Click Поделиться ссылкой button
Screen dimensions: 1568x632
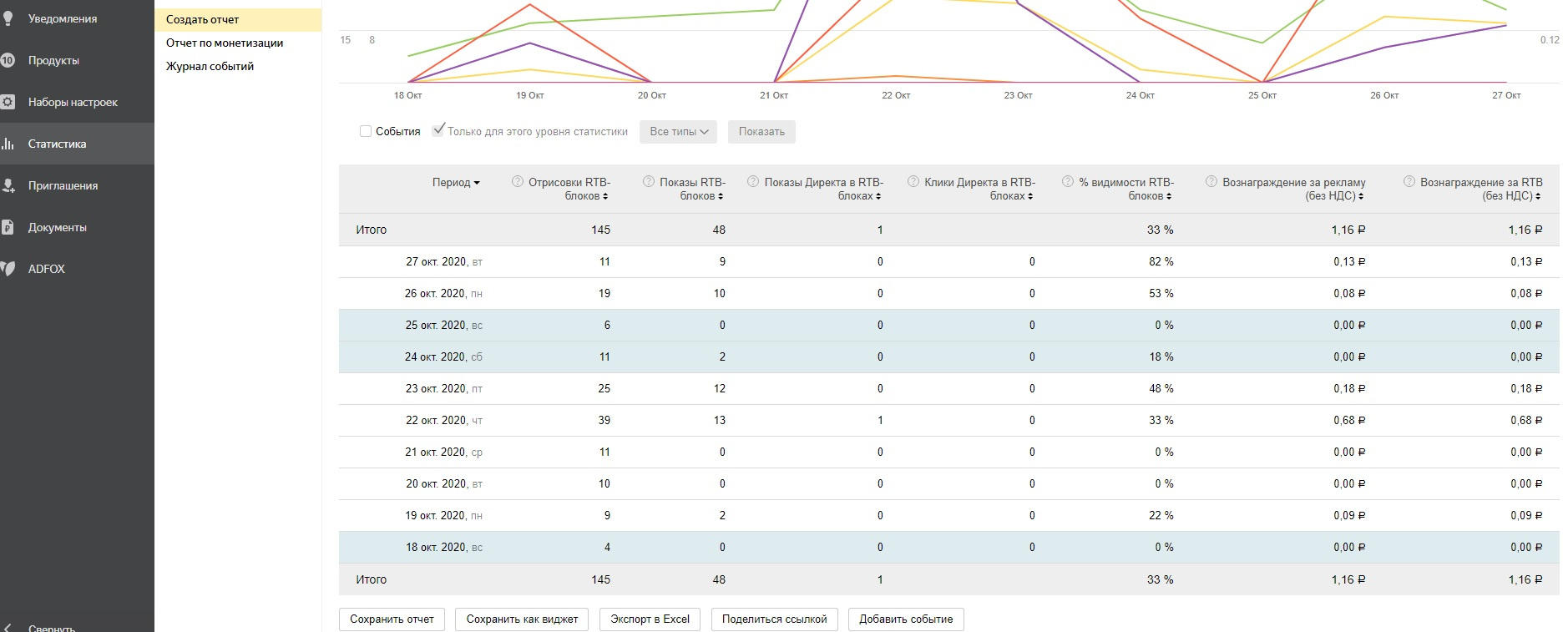774,619
